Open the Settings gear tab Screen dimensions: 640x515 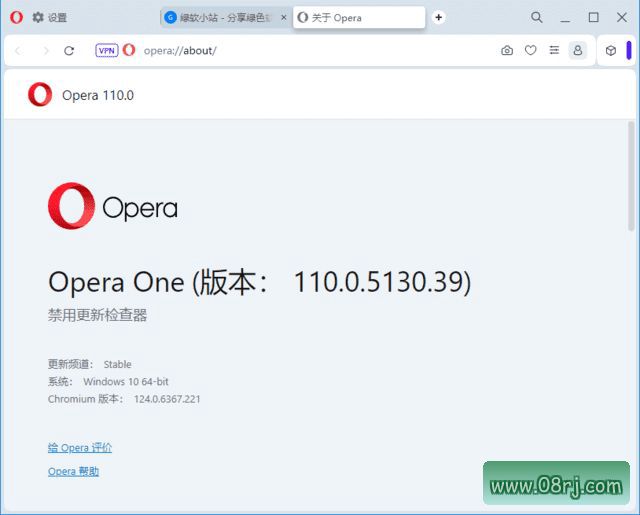tap(49, 18)
